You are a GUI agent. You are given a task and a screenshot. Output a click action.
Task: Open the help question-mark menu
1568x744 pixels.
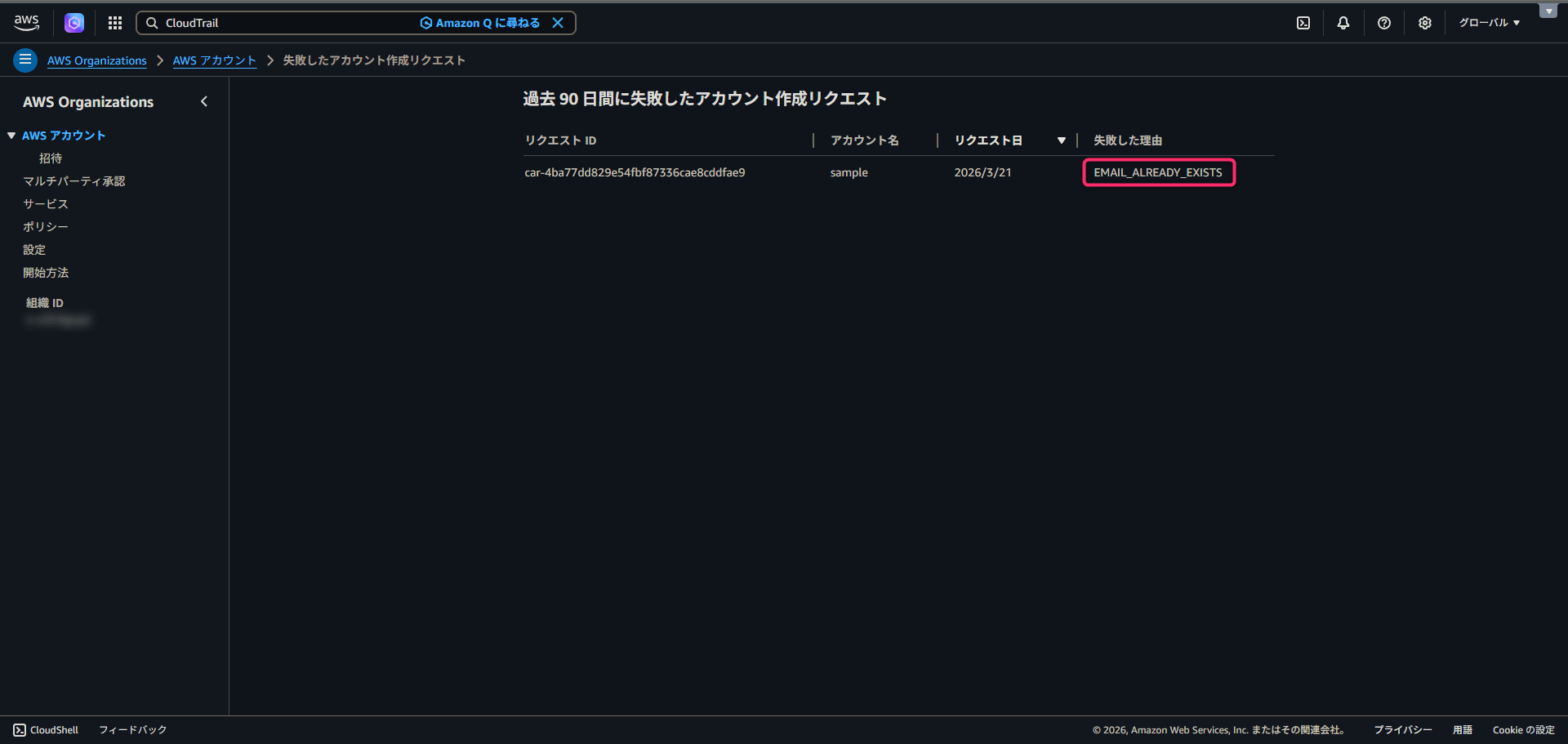click(x=1384, y=23)
